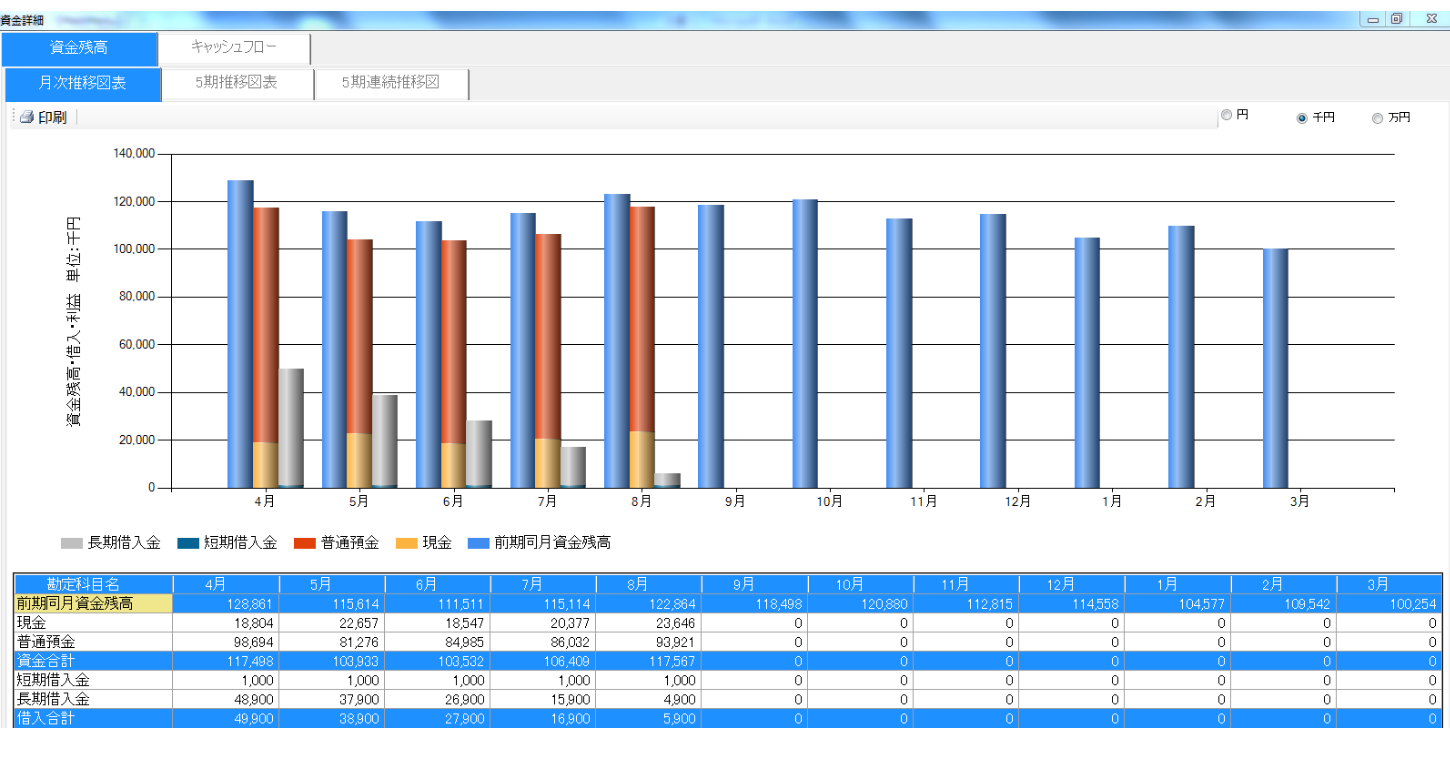Select the 万円 unit radio button

coord(1377,118)
